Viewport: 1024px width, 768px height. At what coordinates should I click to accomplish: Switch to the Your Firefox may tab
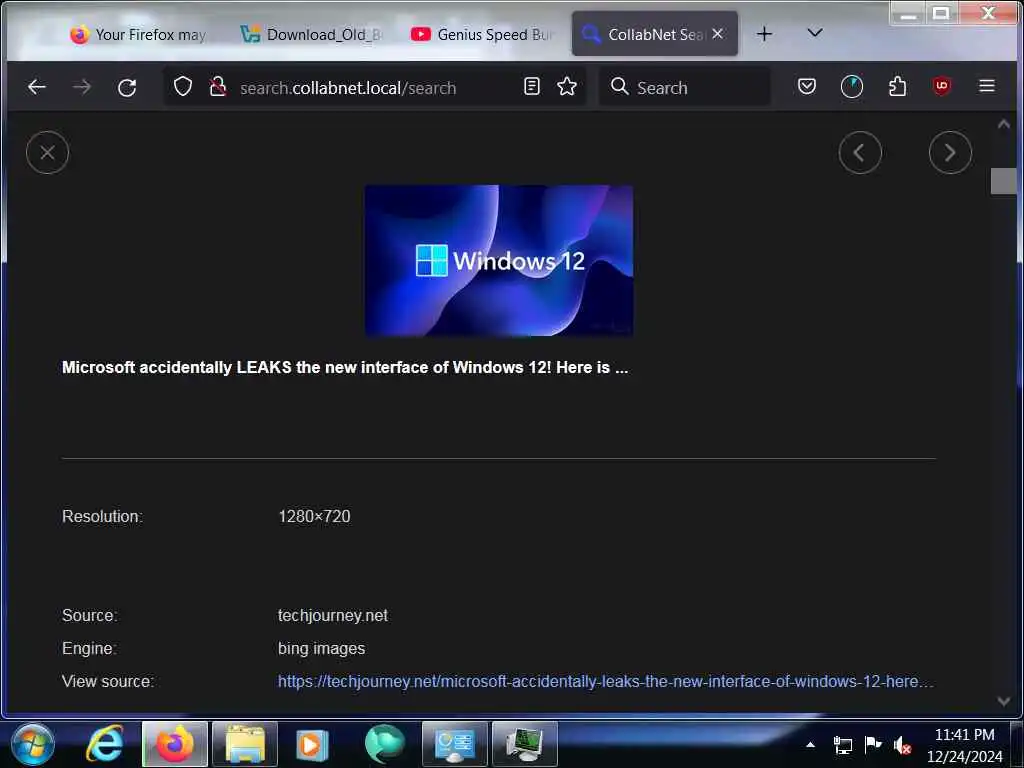point(138,35)
